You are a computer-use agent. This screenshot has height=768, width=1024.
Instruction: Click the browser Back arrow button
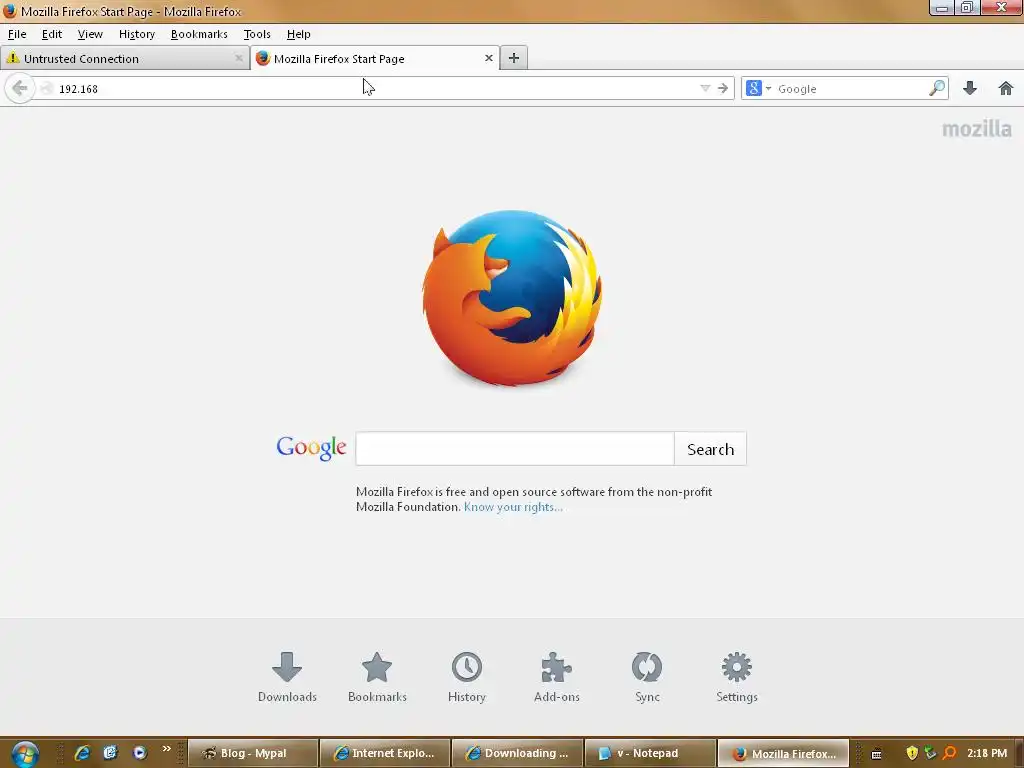click(x=20, y=88)
